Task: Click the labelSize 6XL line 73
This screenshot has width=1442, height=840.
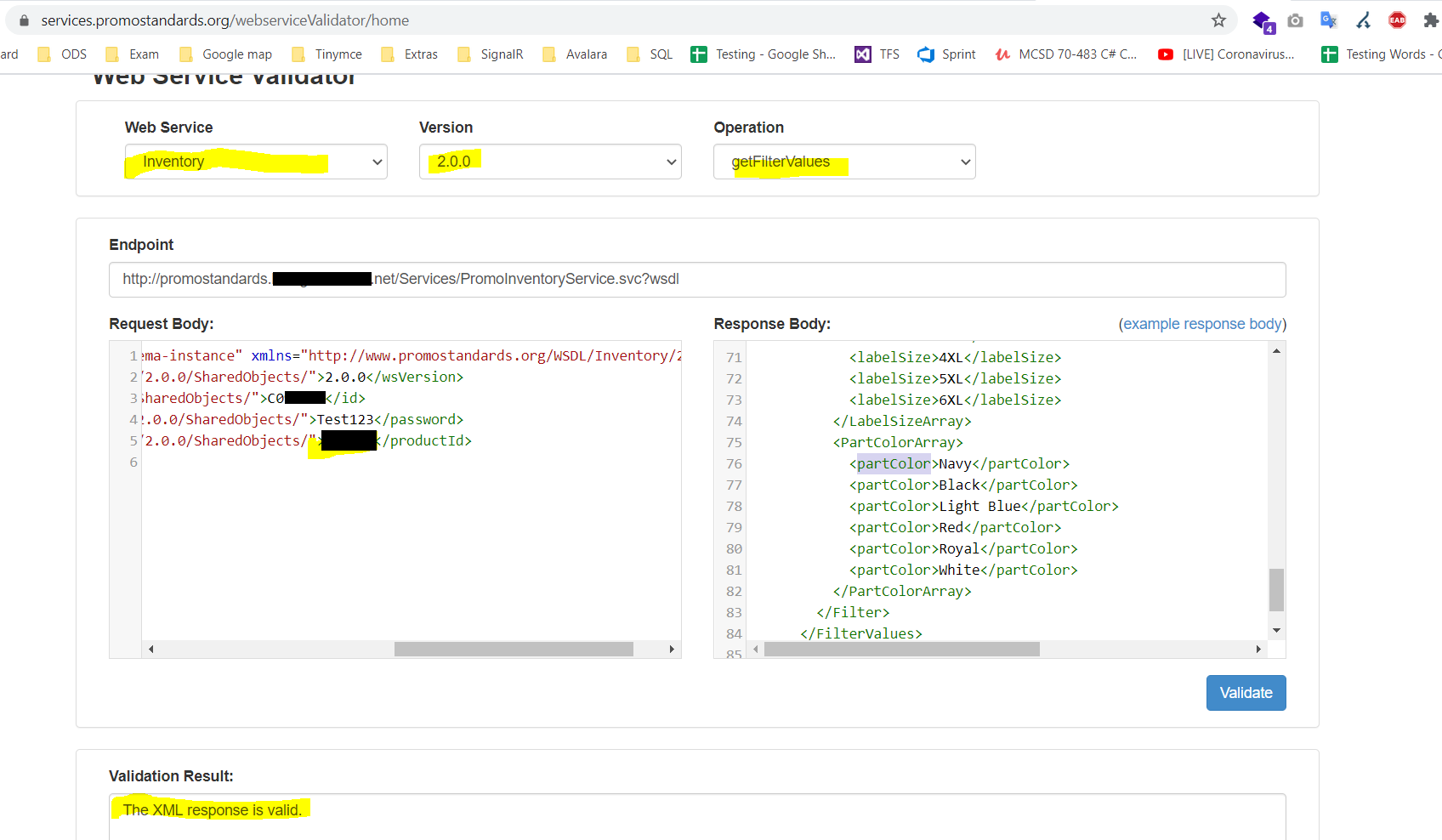Action: click(955, 400)
